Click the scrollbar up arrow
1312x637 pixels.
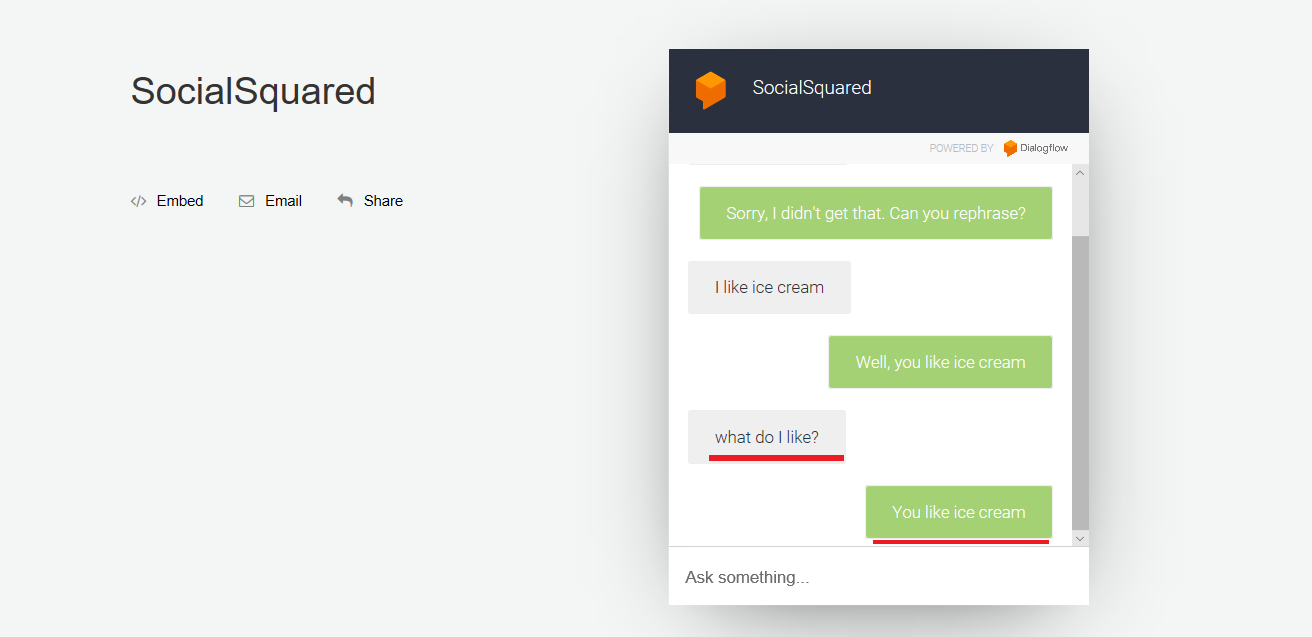pyautogui.click(x=1080, y=173)
